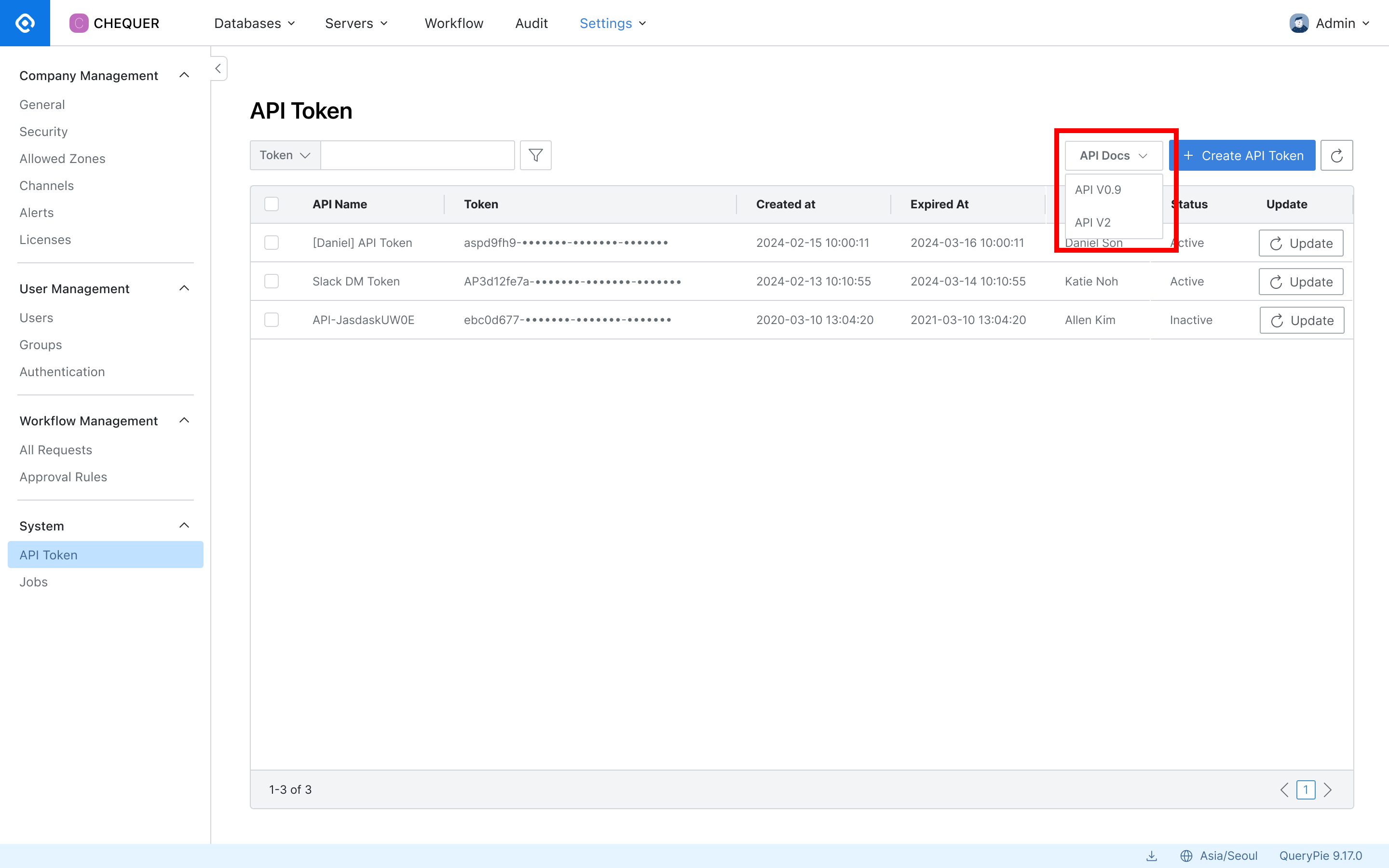The height and width of the screenshot is (868, 1389).
Task: Toggle the API Docs dropdown
Action: point(1114,156)
